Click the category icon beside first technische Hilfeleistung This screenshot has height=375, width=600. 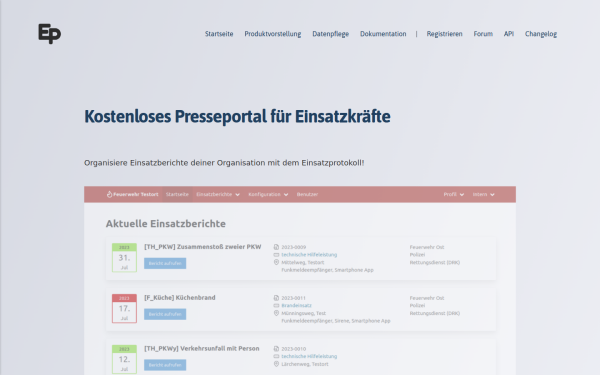276,255
